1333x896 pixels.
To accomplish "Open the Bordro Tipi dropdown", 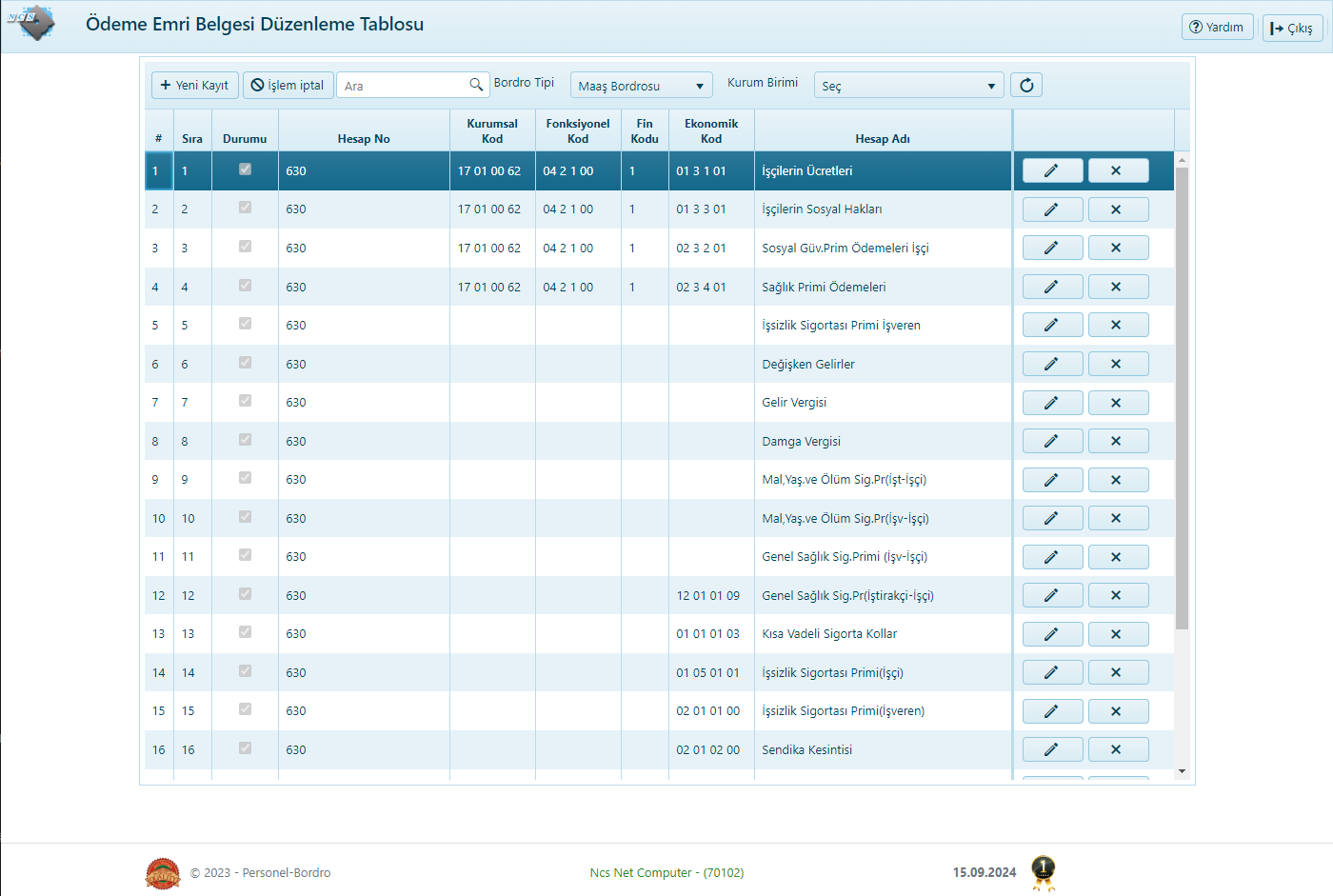I will pos(642,86).
